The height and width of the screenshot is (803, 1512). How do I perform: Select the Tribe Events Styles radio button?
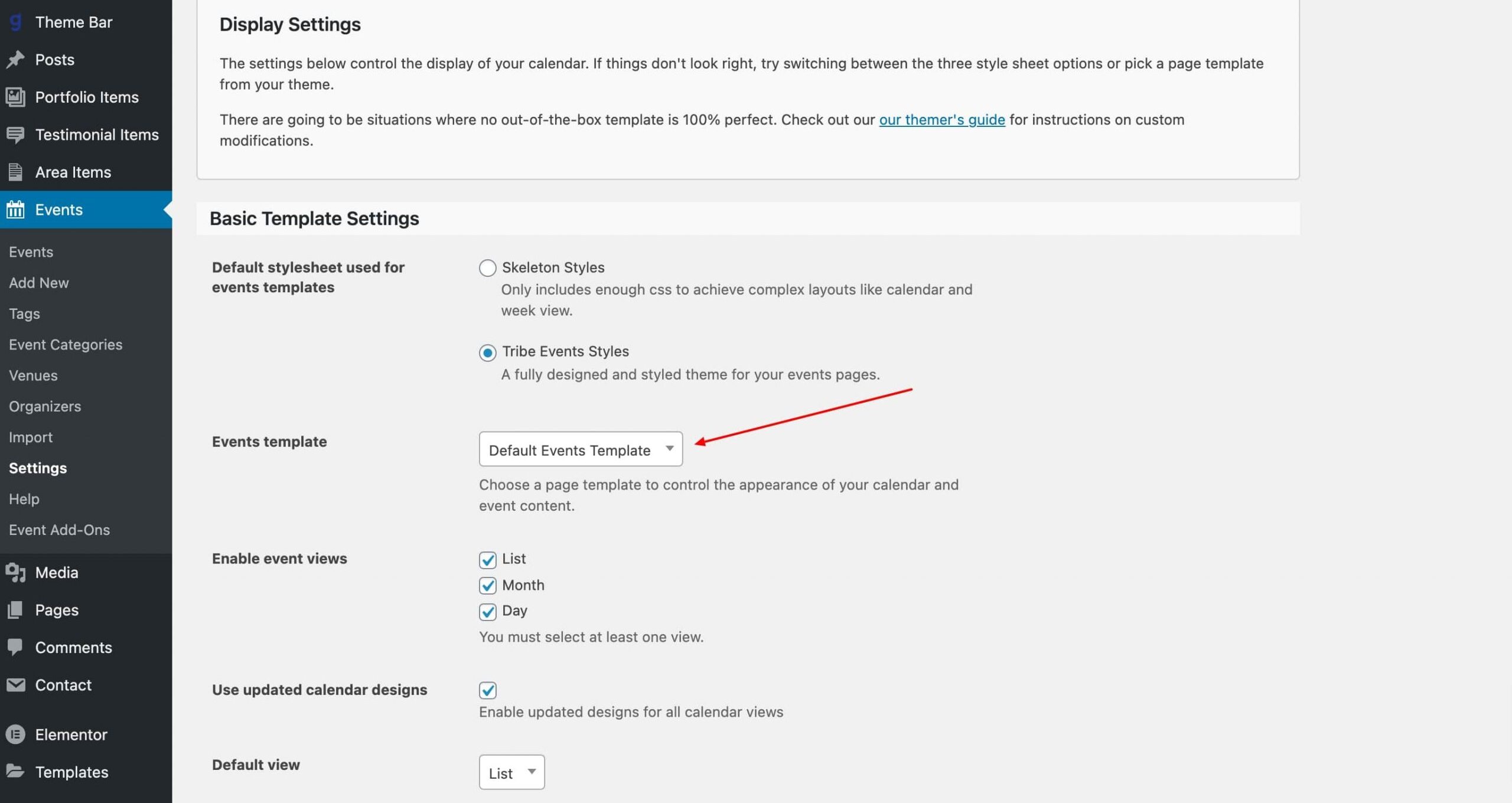pos(487,353)
